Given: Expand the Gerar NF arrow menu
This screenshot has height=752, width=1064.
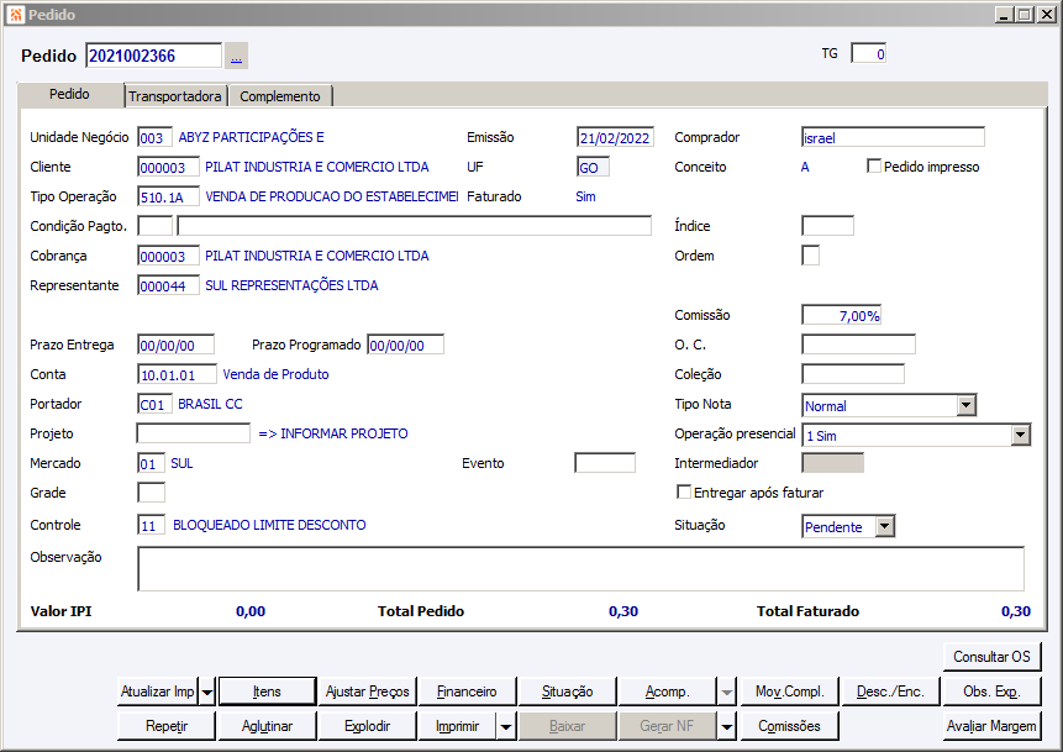Looking at the screenshot, I should click(x=727, y=726).
